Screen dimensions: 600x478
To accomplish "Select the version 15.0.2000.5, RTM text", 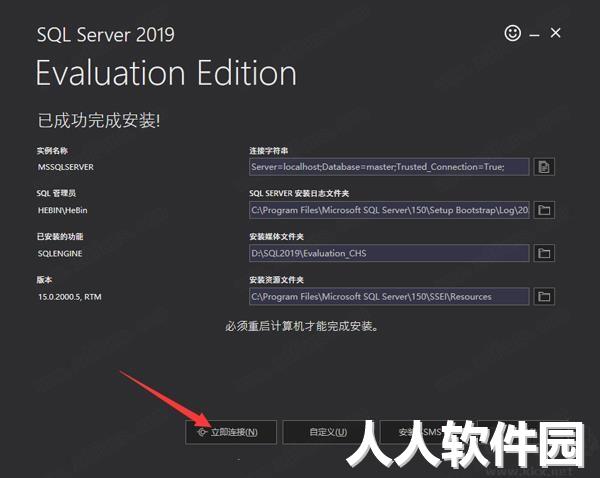I will (70, 297).
